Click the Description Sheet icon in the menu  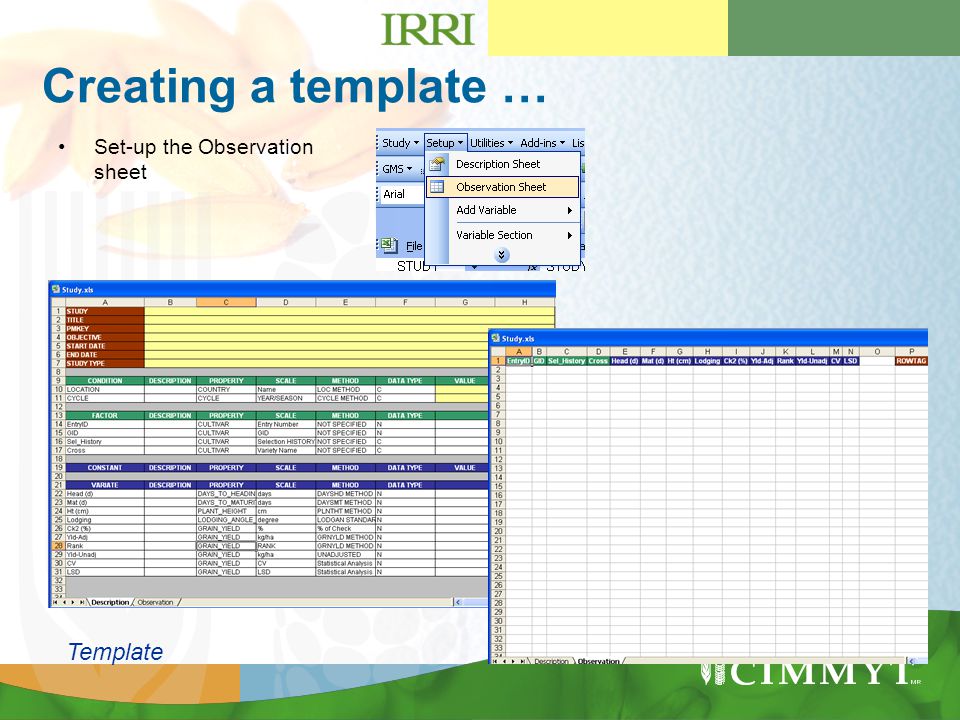coord(437,164)
